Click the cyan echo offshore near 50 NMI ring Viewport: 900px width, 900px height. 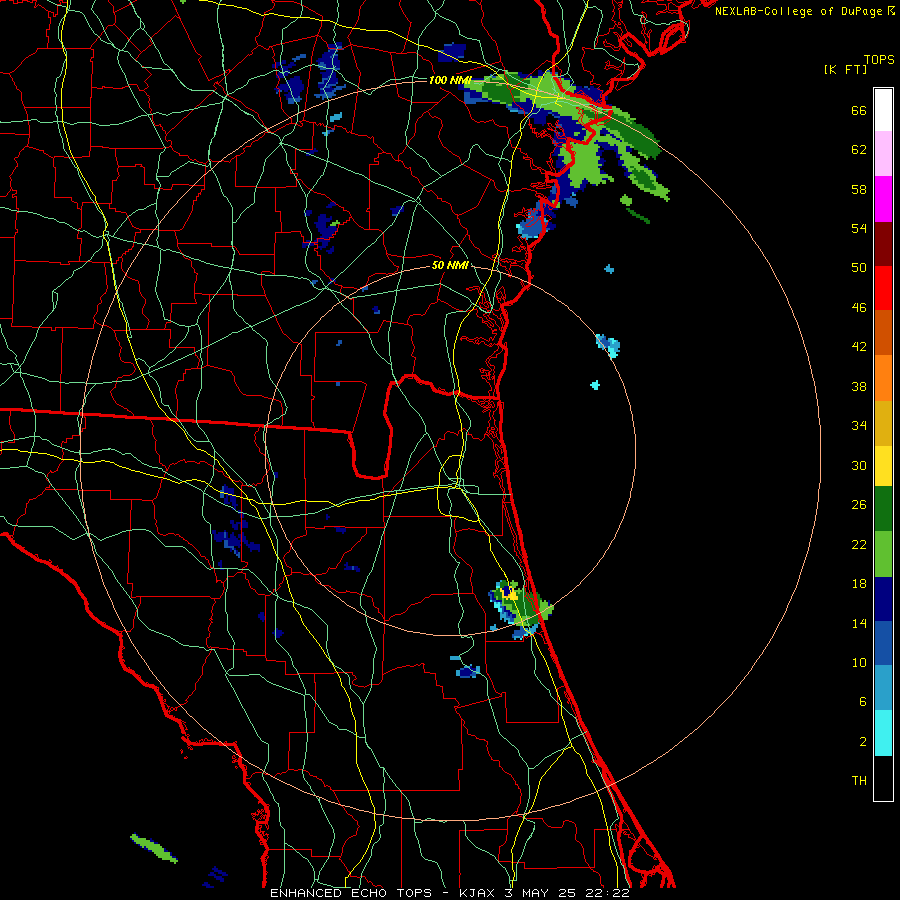coord(608,346)
